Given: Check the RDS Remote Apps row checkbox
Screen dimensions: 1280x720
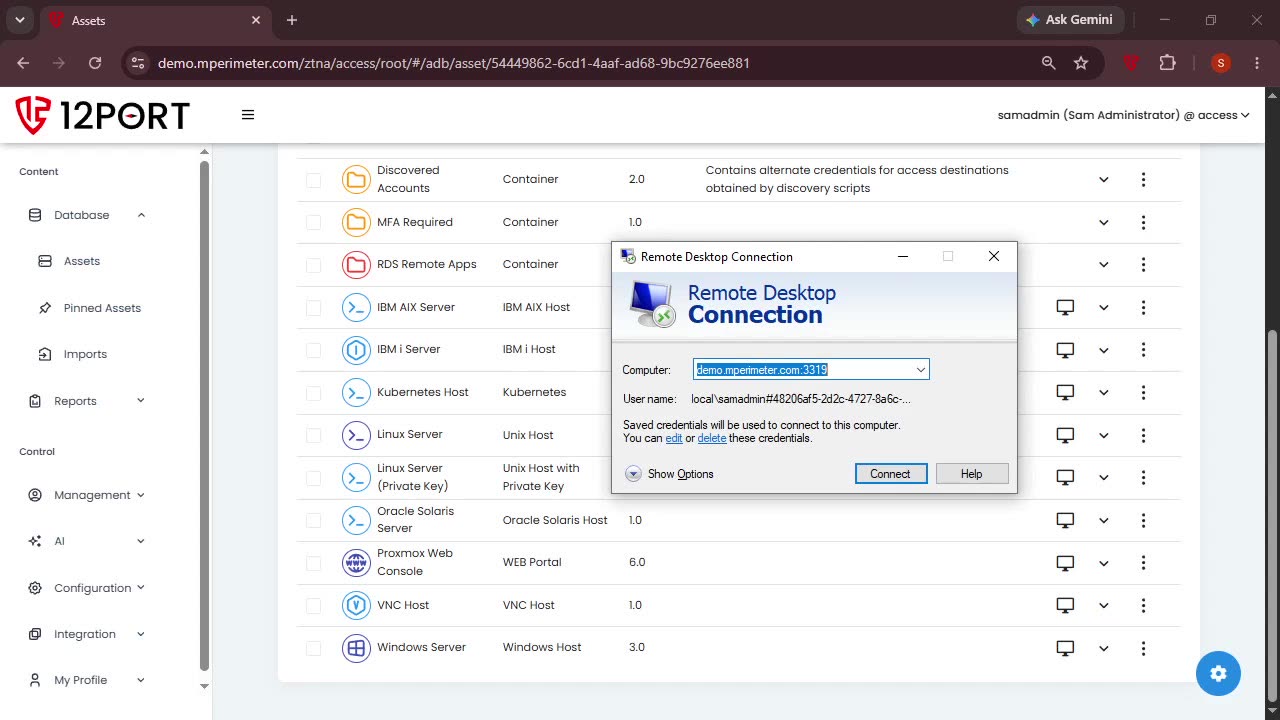Looking at the screenshot, I should 314,265.
